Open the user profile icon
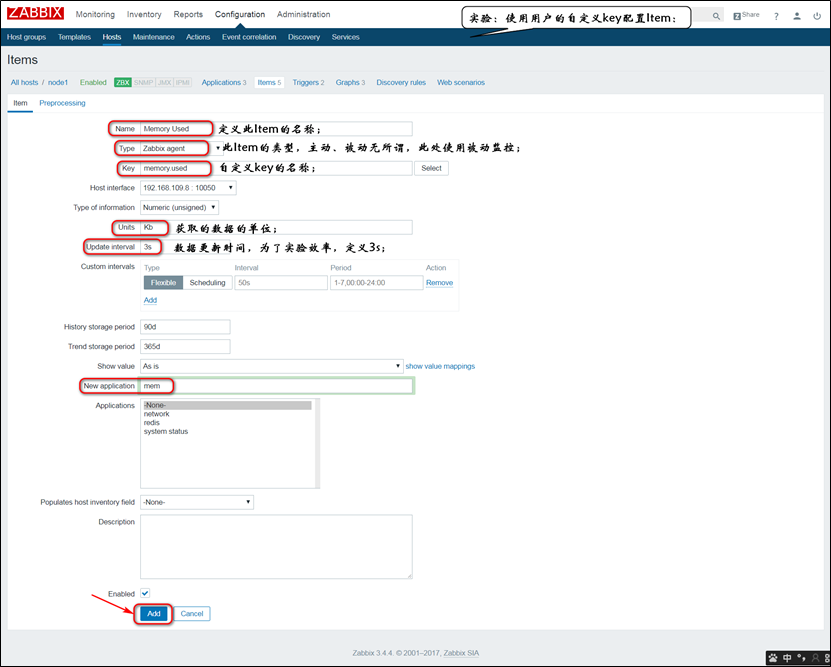This screenshot has width=831, height=667. 797,16
